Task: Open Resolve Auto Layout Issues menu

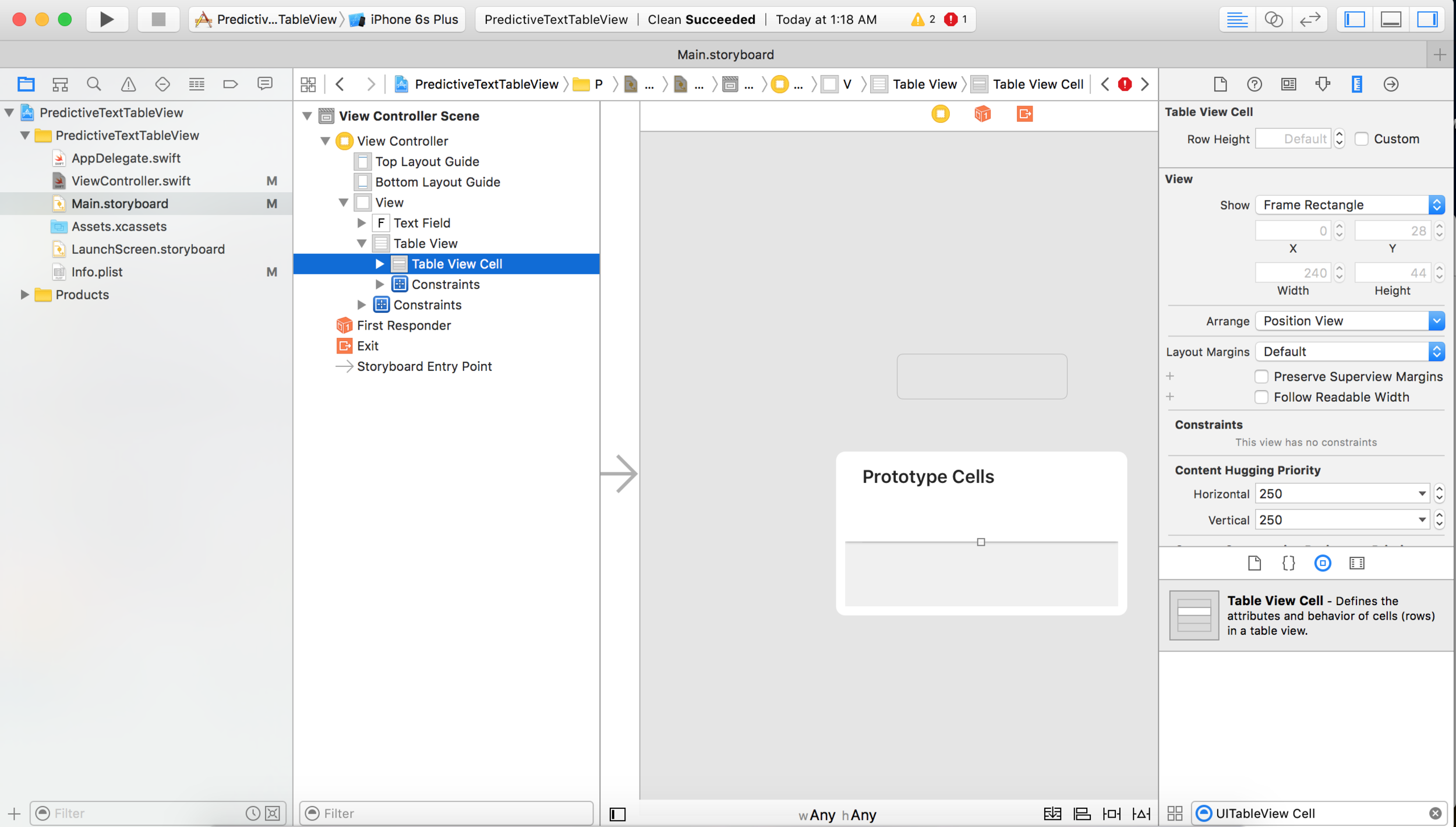Action: point(1141,814)
